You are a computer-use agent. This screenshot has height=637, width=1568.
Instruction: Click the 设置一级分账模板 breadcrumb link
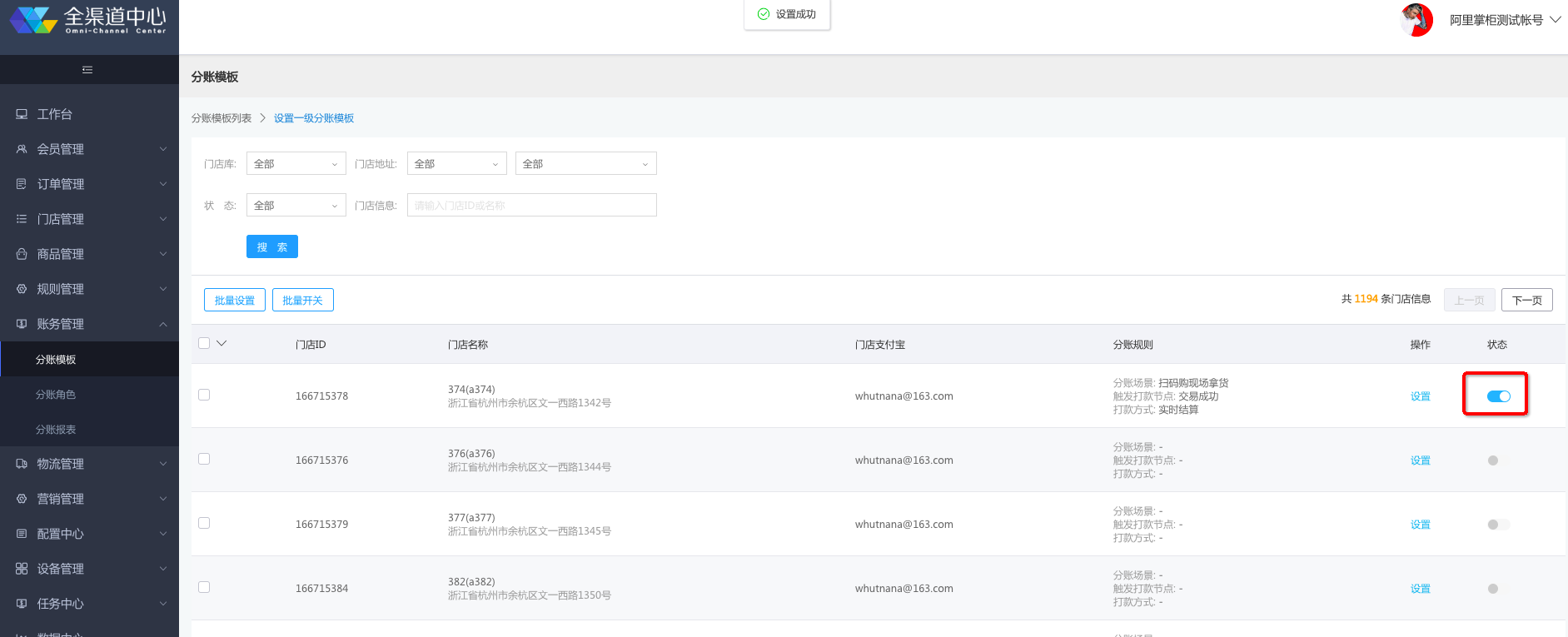[x=314, y=118]
